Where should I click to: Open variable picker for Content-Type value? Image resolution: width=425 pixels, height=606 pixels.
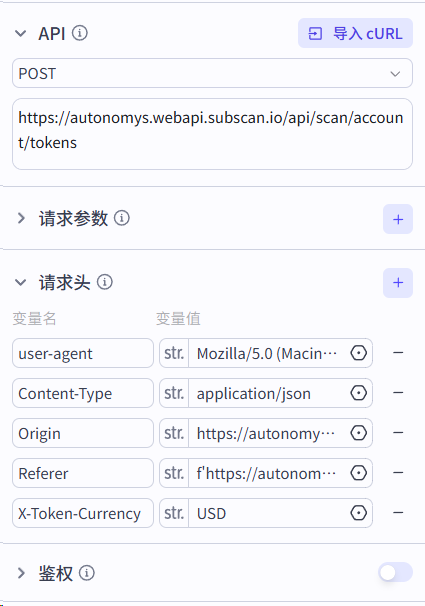tap(359, 393)
